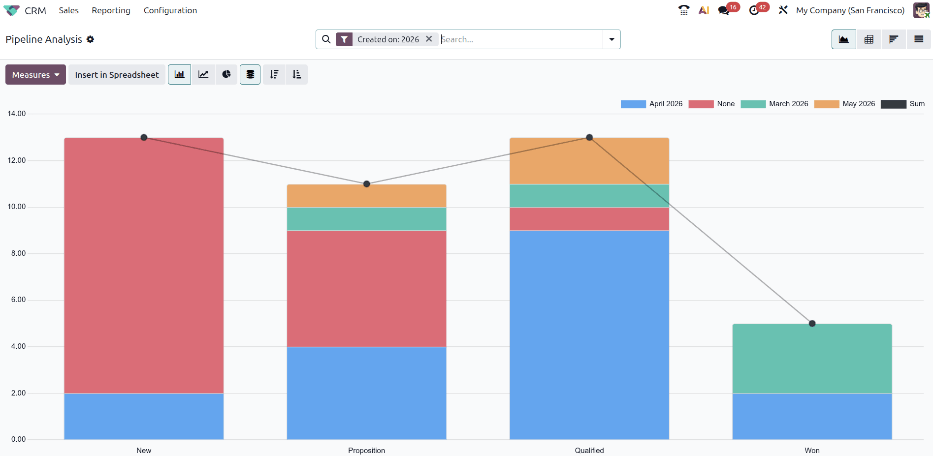The height and width of the screenshot is (456, 933).
Task: Open the Reporting menu
Action: [111, 10]
